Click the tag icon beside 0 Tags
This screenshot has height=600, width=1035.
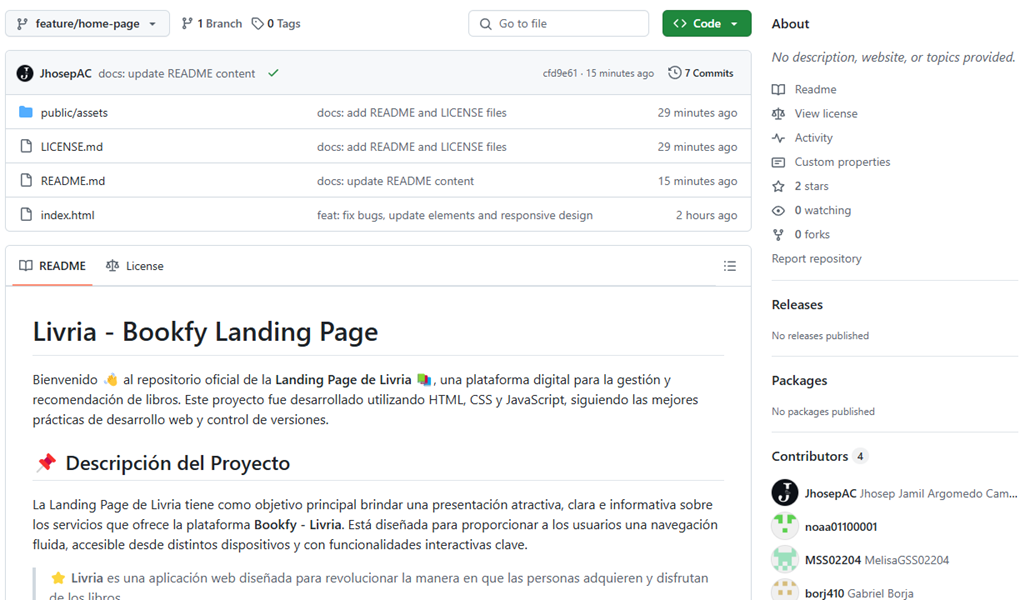pos(257,24)
